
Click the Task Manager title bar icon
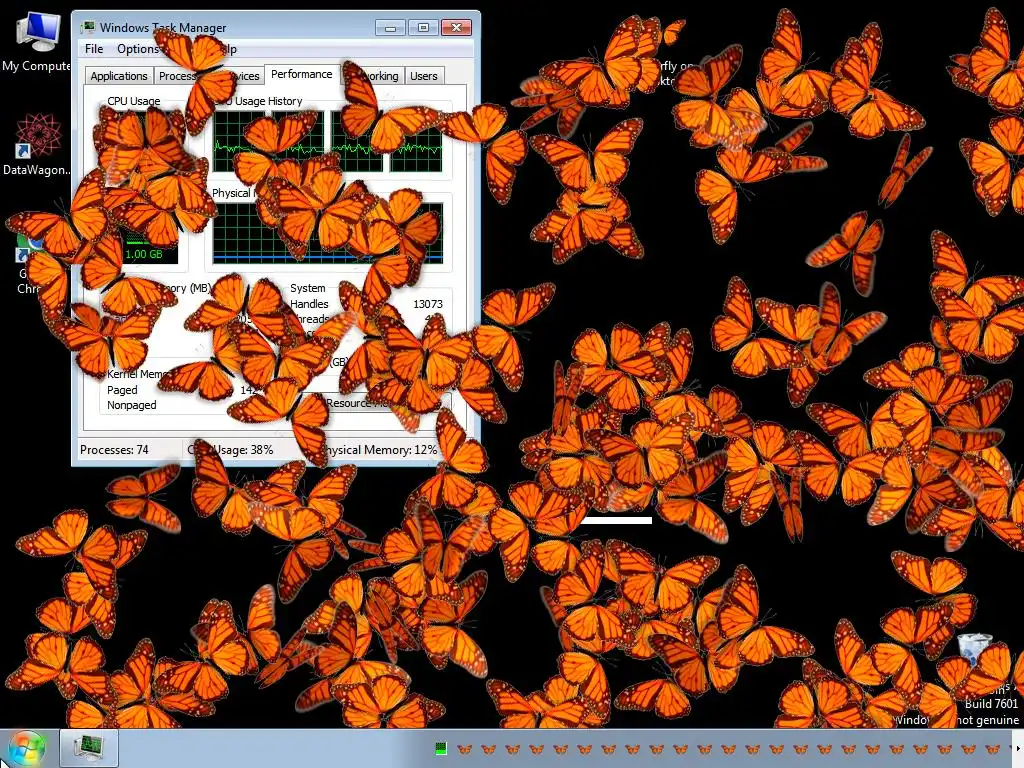click(88, 27)
